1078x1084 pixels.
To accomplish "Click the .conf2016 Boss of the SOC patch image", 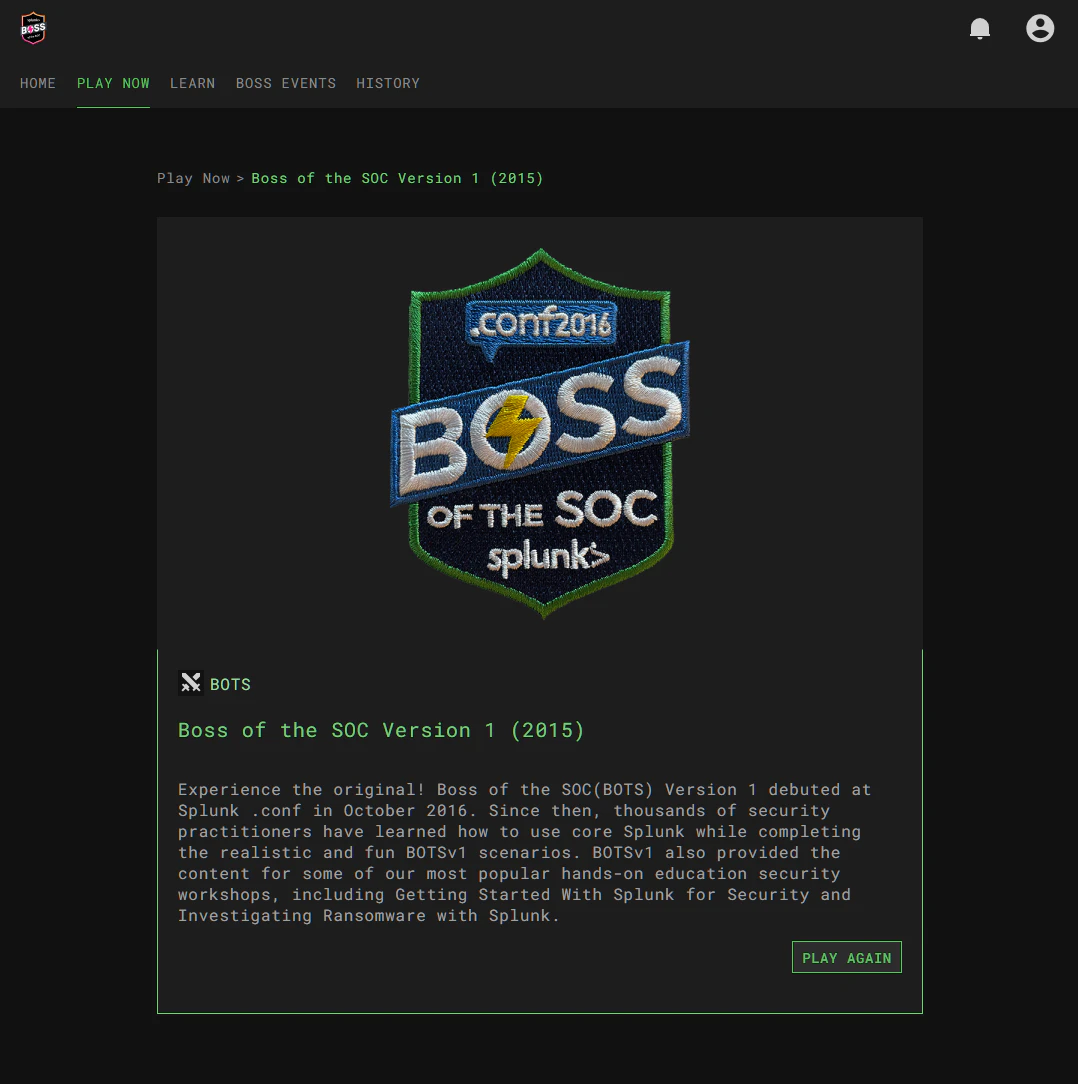I will tap(540, 433).
